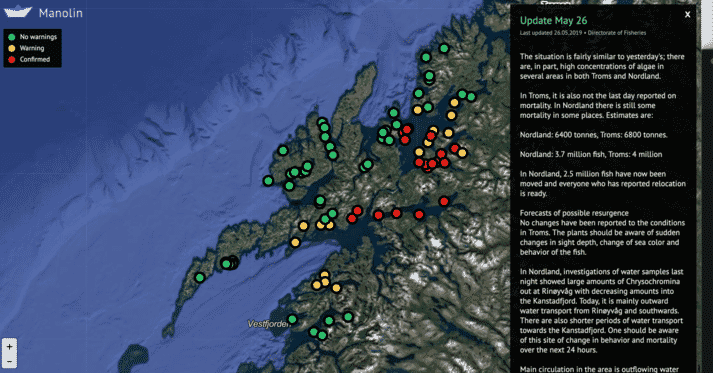This screenshot has width=713, height=373.
Task: Select the northernmost green site marker
Action: [444, 48]
